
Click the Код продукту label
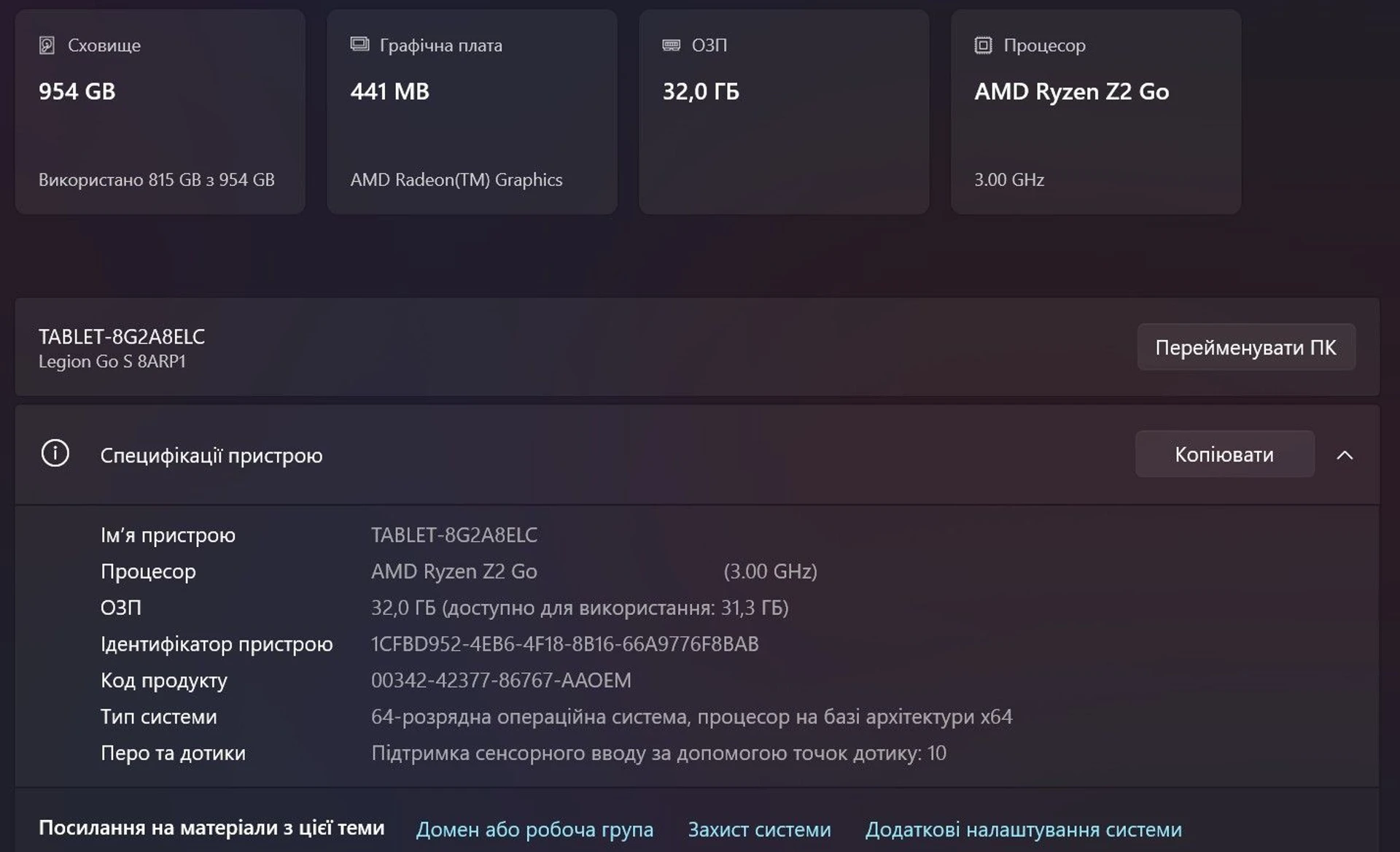[164, 680]
